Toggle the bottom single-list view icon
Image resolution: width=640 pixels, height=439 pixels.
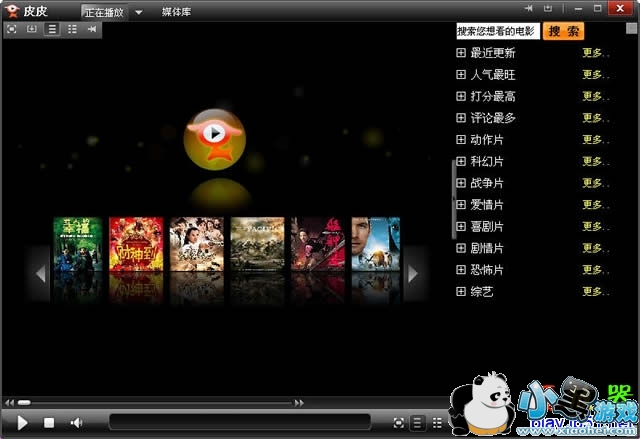pos(418,423)
